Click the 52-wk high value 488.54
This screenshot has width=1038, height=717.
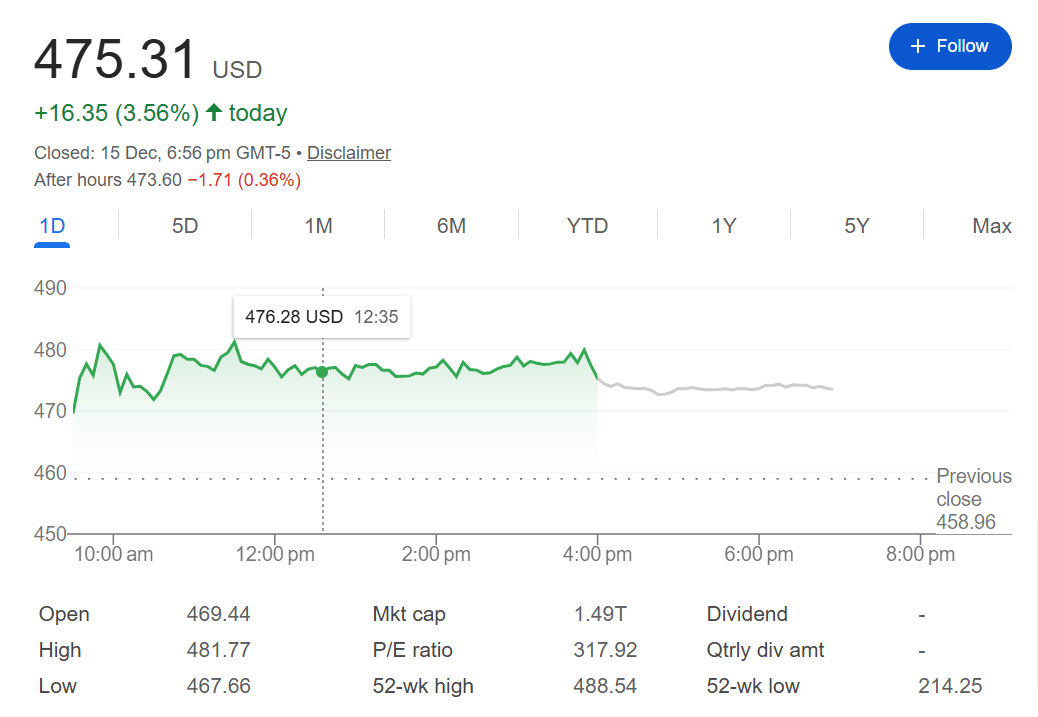click(605, 686)
